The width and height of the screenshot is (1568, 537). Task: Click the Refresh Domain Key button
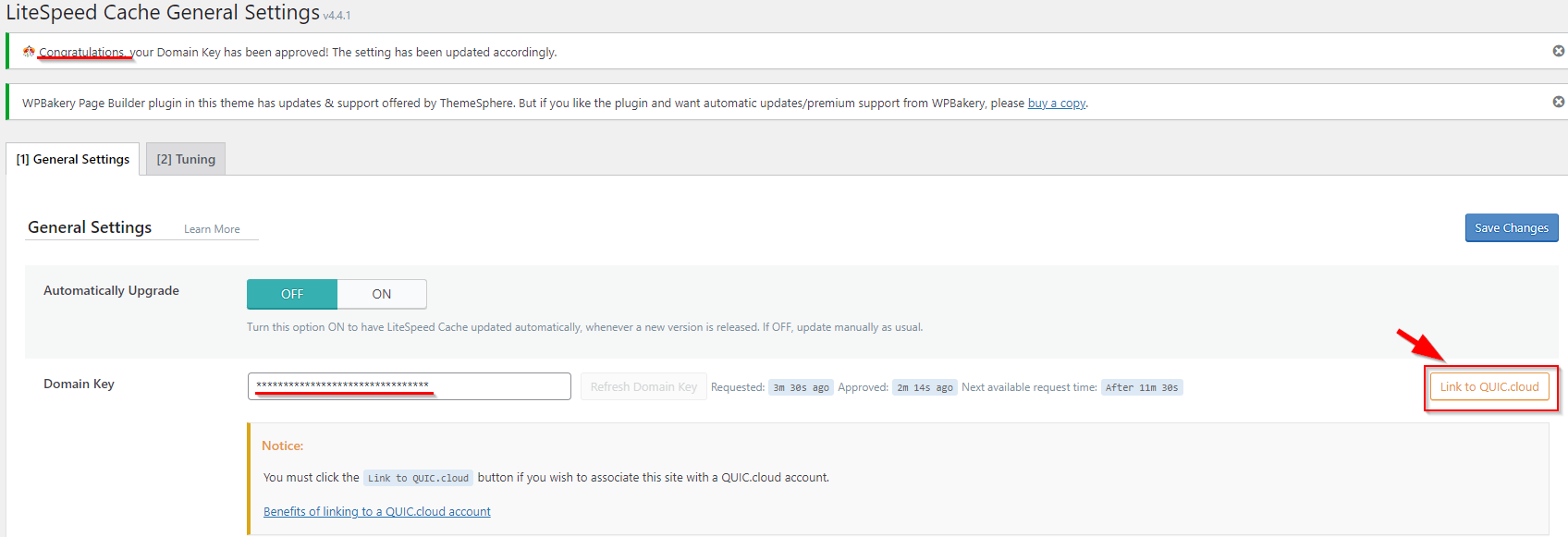(643, 386)
